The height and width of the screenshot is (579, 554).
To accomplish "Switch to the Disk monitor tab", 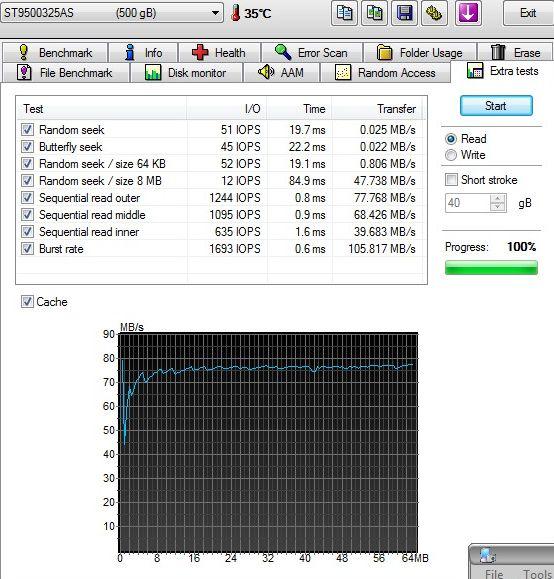I will (186, 72).
